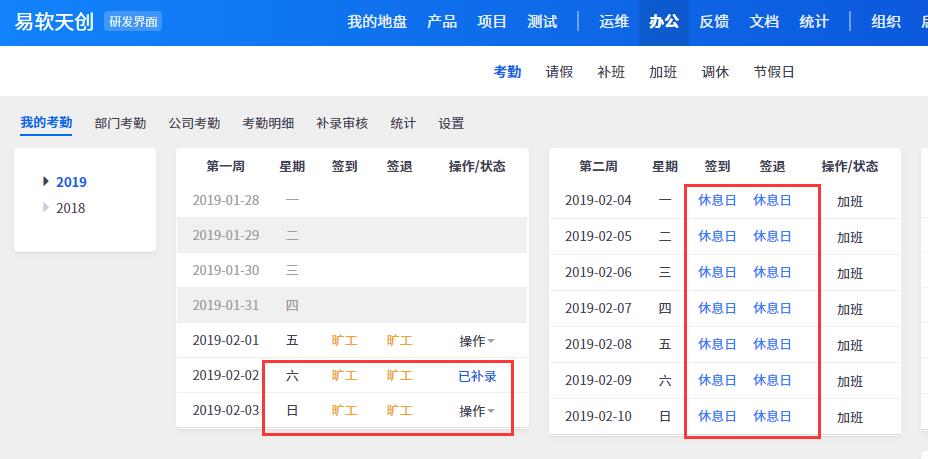Select 公司考勤 tab
This screenshot has width=928, height=459.
tap(194, 124)
